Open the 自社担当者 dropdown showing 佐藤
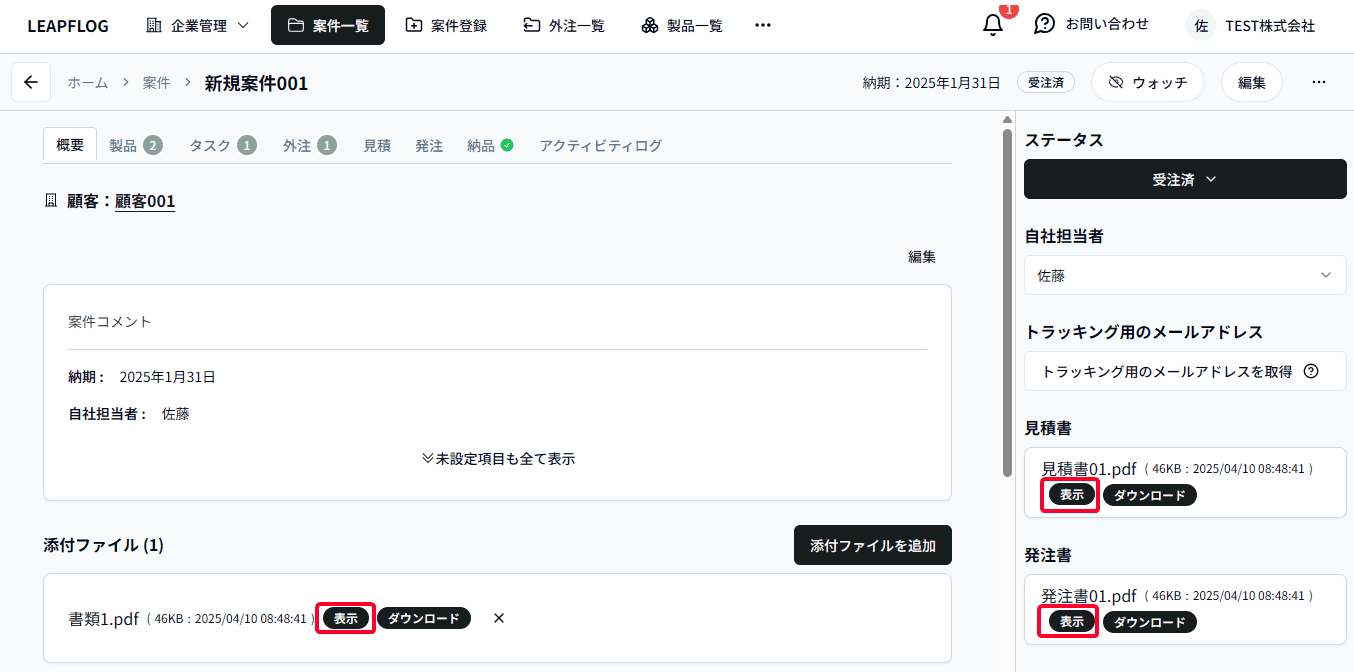This screenshot has height=672, width=1354. pyautogui.click(x=1184, y=275)
